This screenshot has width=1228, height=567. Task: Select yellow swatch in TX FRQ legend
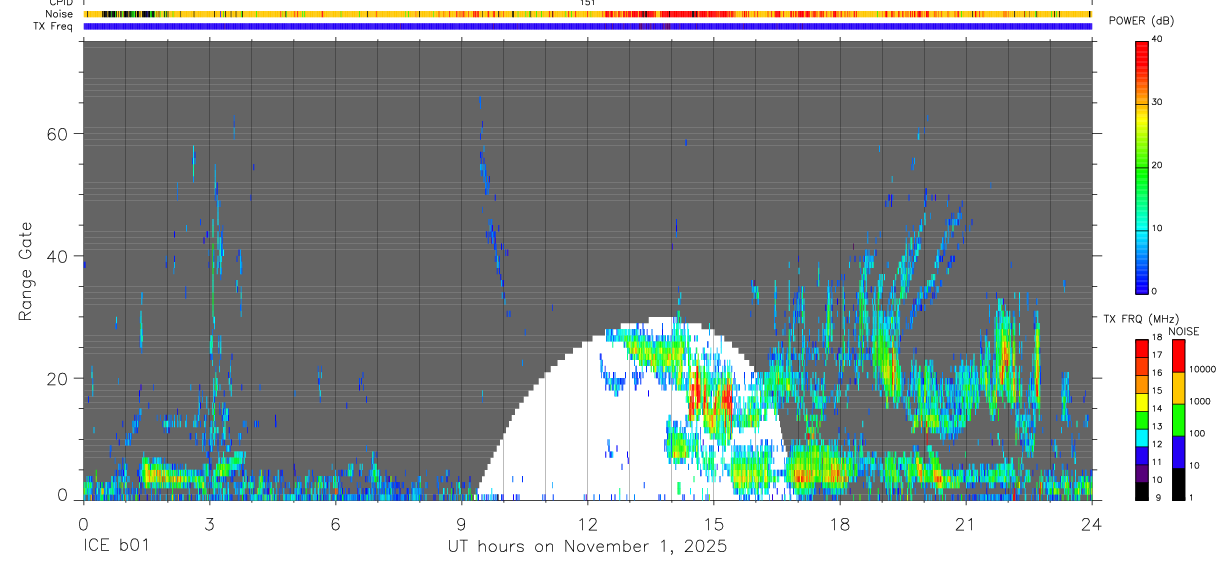(1143, 402)
